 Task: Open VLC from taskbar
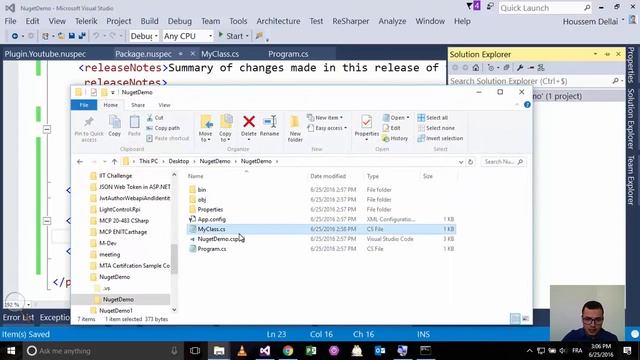[242, 351]
